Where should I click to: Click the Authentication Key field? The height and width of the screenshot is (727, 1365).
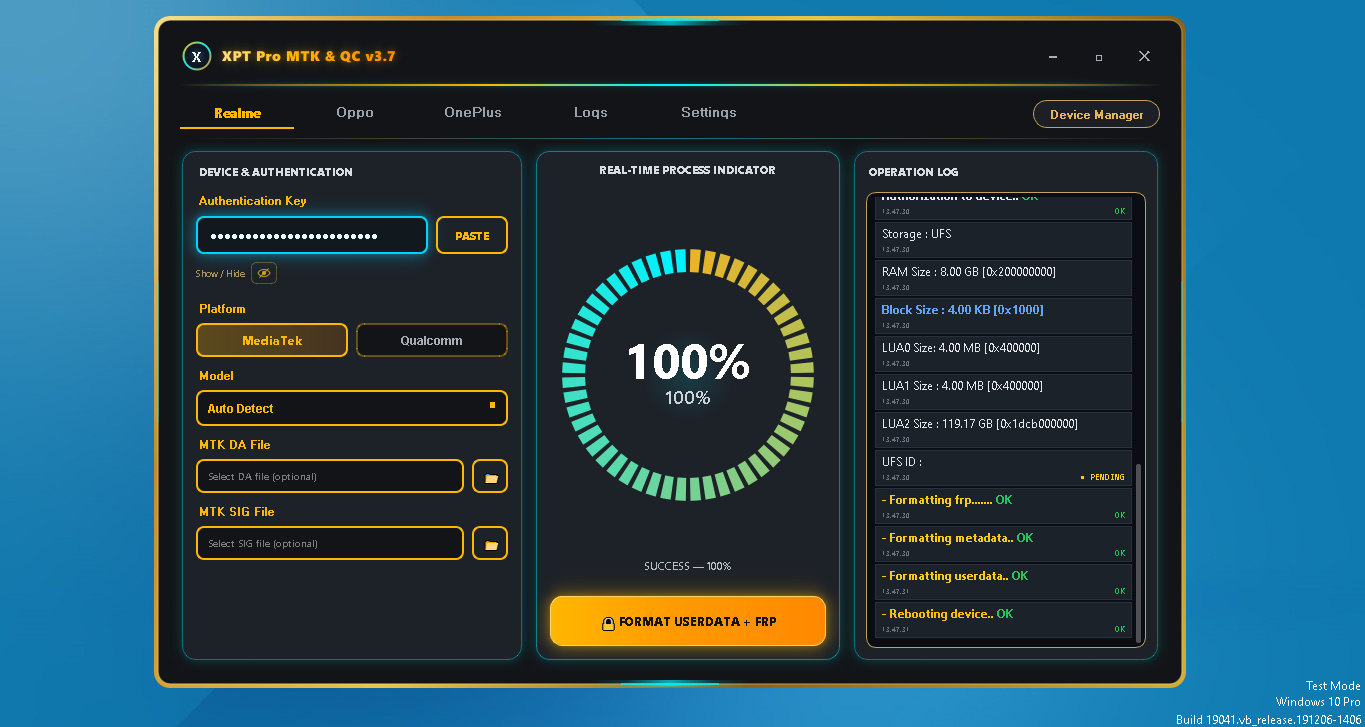point(312,236)
